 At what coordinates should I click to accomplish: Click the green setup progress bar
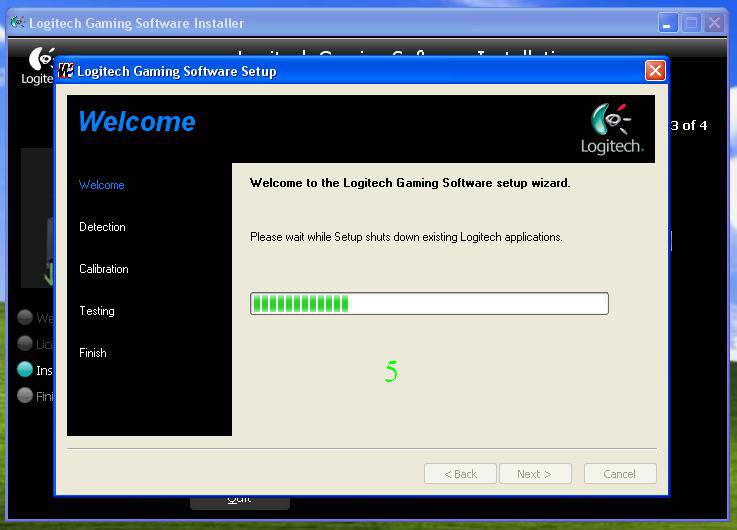(x=429, y=304)
